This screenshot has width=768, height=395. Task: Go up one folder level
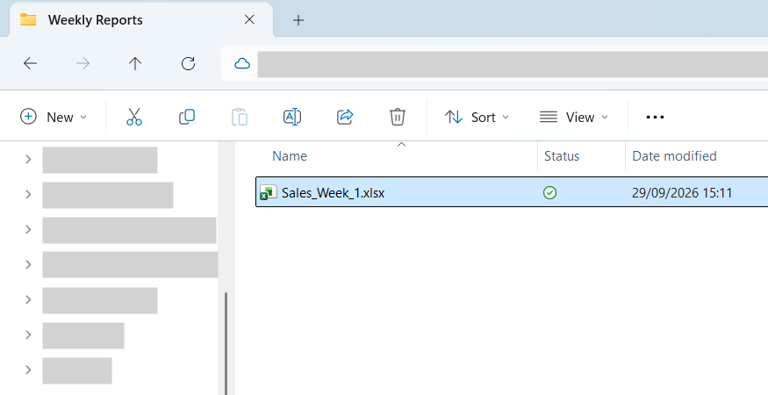pos(135,63)
